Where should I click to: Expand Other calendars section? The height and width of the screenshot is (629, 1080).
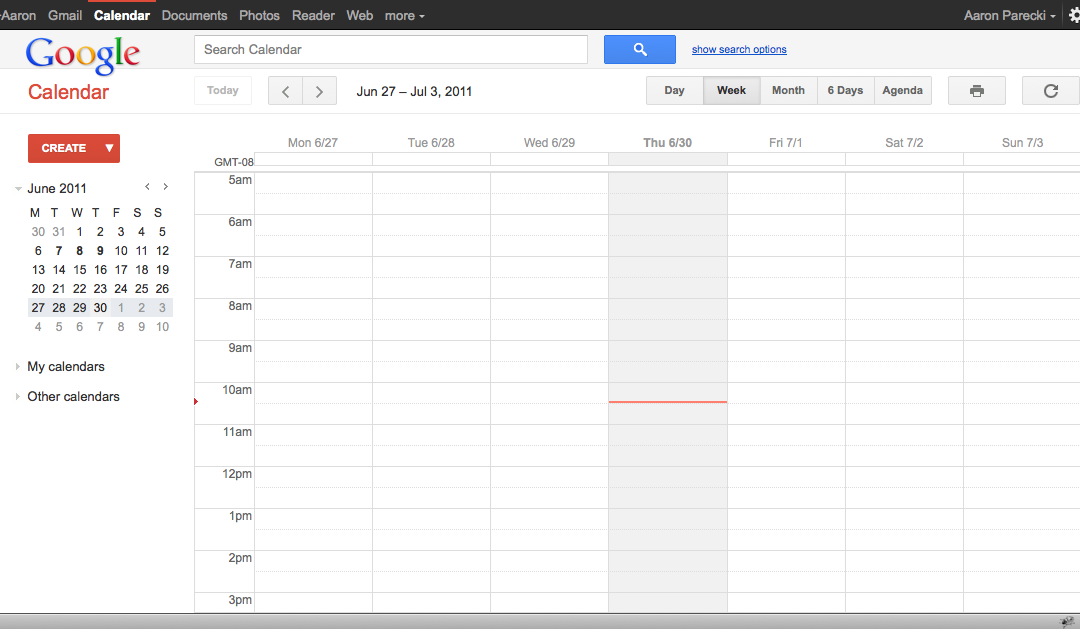tap(18, 396)
